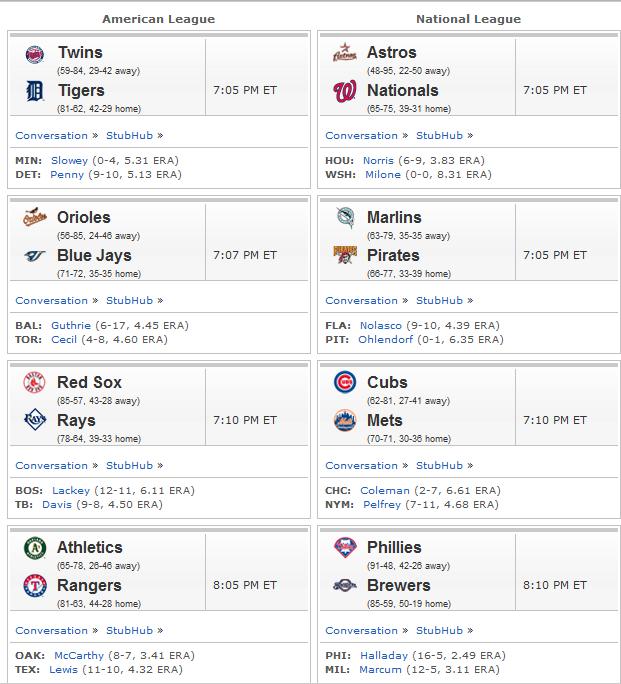The width and height of the screenshot is (621, 684).
Task: Click the Pirates team logo
Action: point(345,255)
